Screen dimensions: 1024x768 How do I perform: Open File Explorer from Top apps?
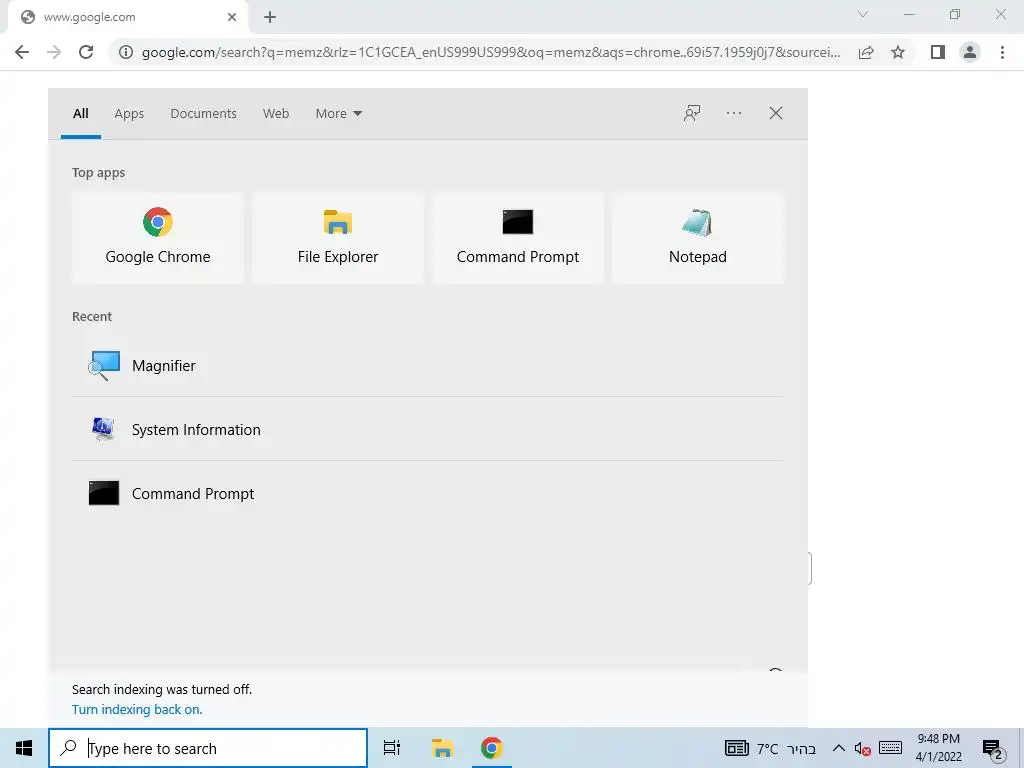click(x=338, y=238)
